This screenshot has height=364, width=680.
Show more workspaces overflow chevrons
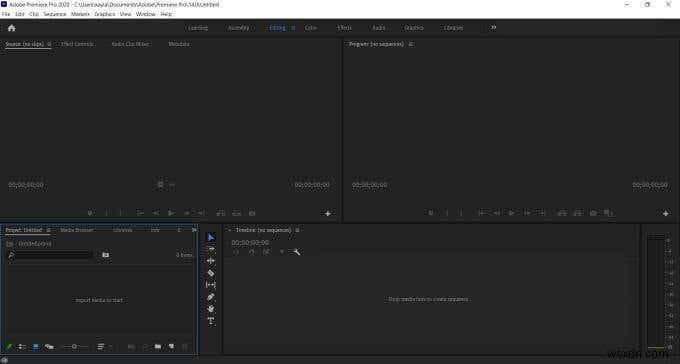493,28
